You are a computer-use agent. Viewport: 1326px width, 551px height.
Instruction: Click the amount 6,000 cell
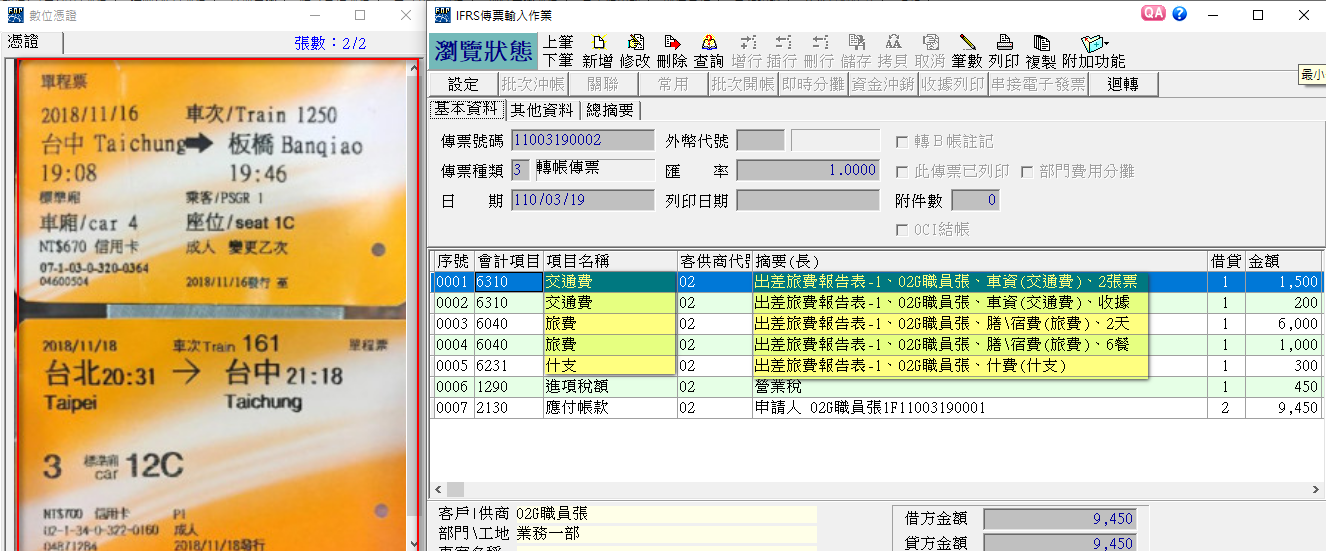click(1283, 324)
